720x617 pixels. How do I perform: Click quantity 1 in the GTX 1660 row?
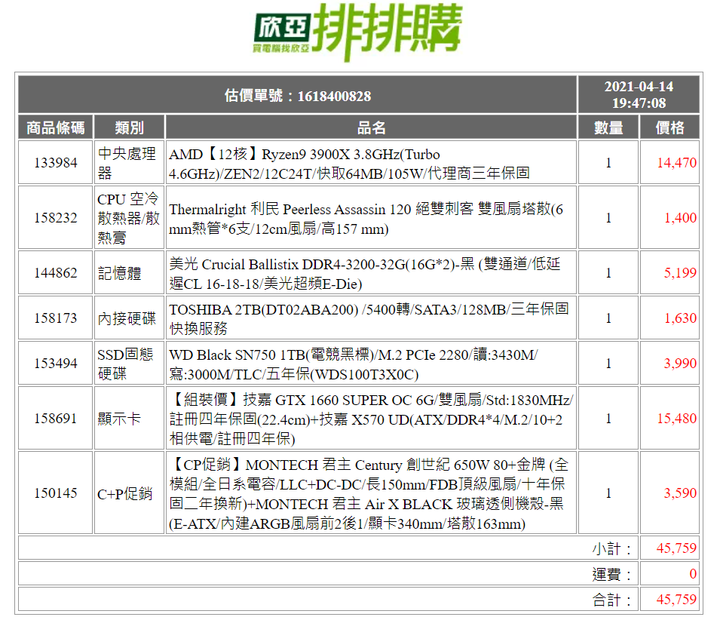[x=608, y=418]
